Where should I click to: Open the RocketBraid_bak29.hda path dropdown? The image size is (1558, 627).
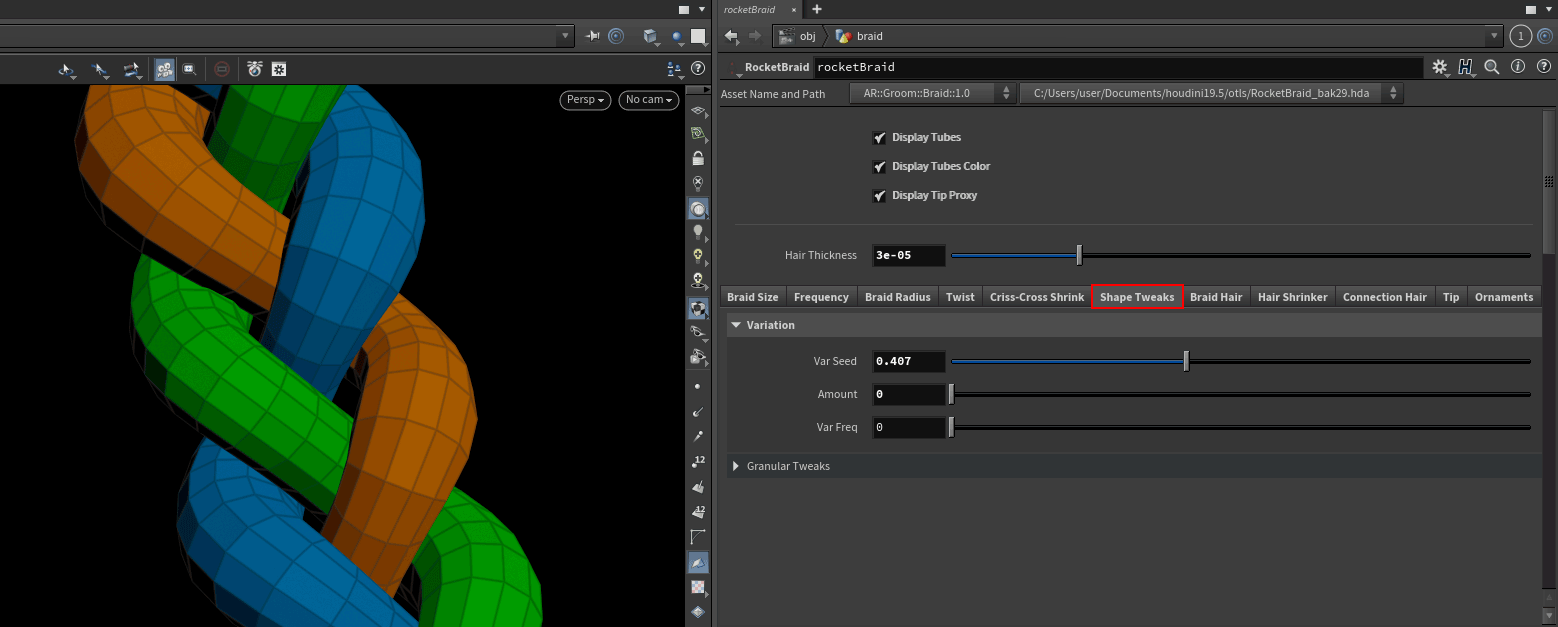1211,93
